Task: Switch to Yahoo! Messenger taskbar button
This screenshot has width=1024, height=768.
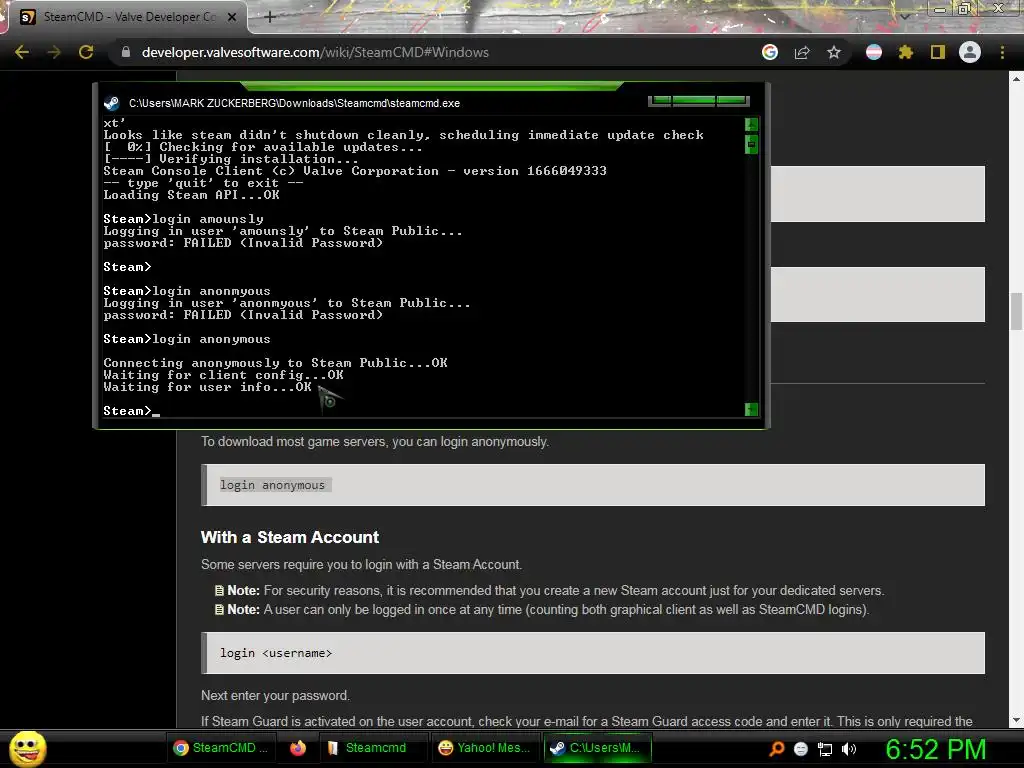Action: [485, 748]
